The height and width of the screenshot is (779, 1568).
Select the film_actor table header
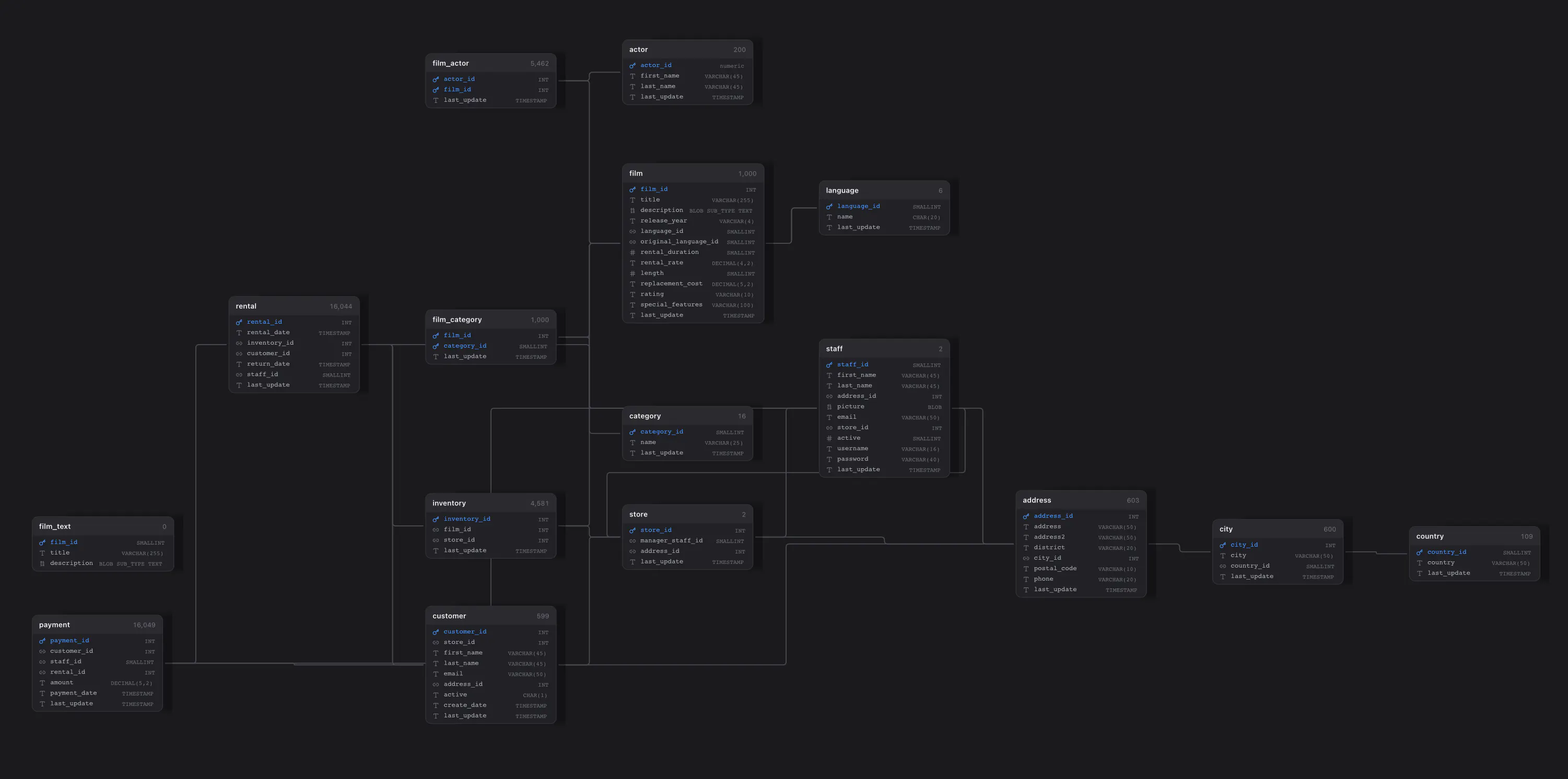490,63
